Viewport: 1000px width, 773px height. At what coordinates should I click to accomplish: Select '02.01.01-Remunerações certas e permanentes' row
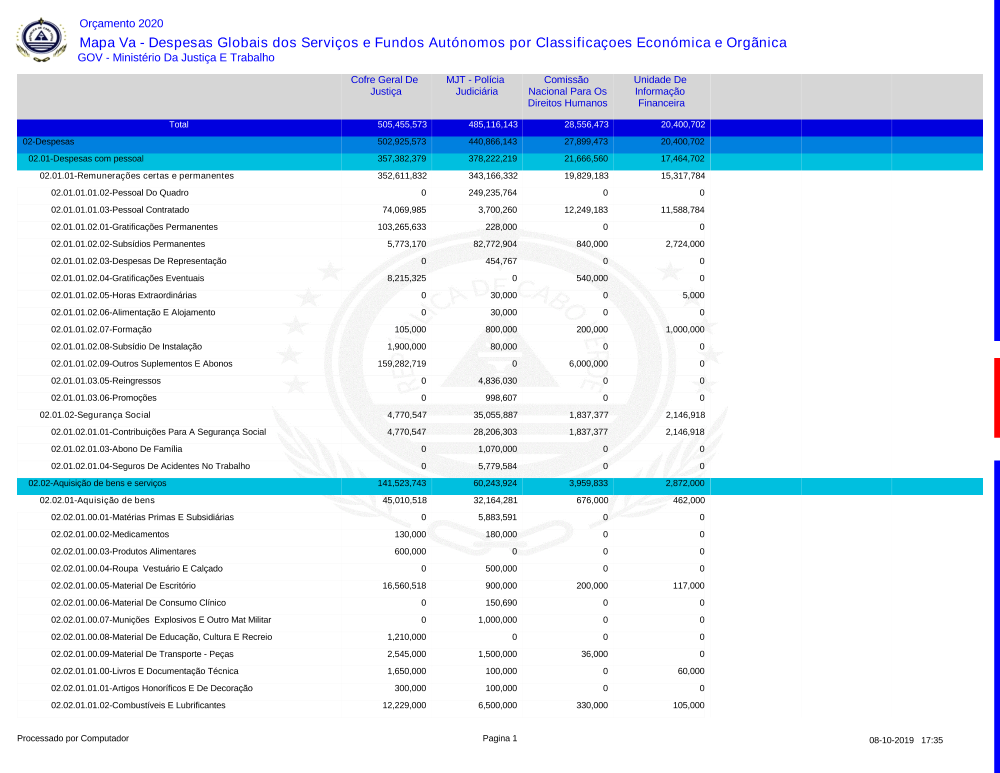136,176
